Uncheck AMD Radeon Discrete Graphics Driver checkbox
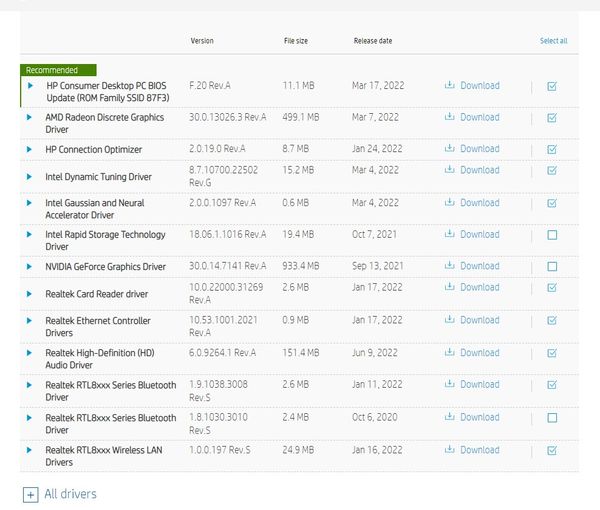Screen dimensions: 600x510 point(552,117)
